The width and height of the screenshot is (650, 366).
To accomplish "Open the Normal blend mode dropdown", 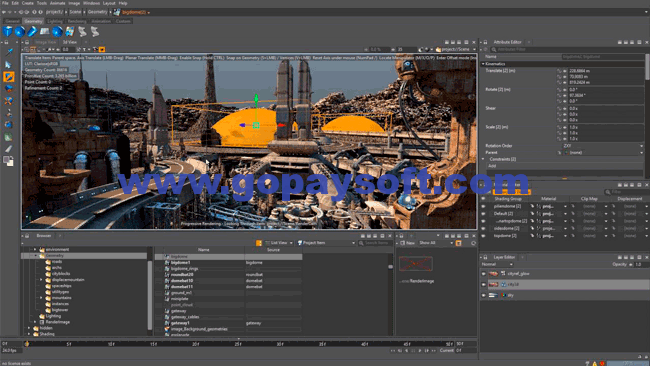I will [x=497, y=264].
